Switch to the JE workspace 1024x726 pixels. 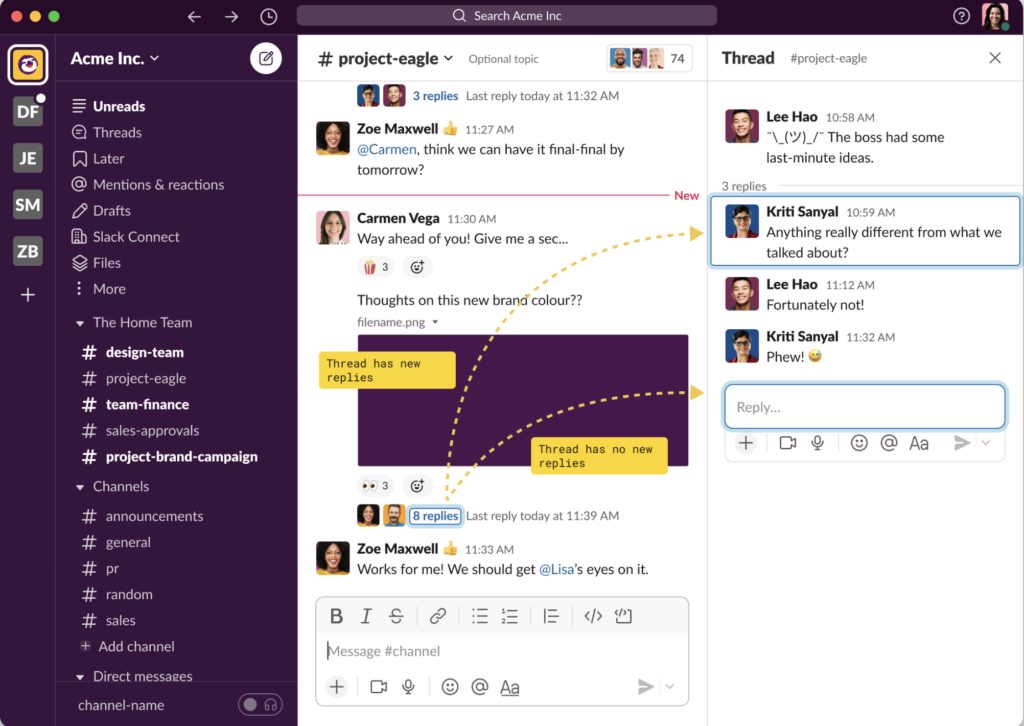tap(27, 158)
